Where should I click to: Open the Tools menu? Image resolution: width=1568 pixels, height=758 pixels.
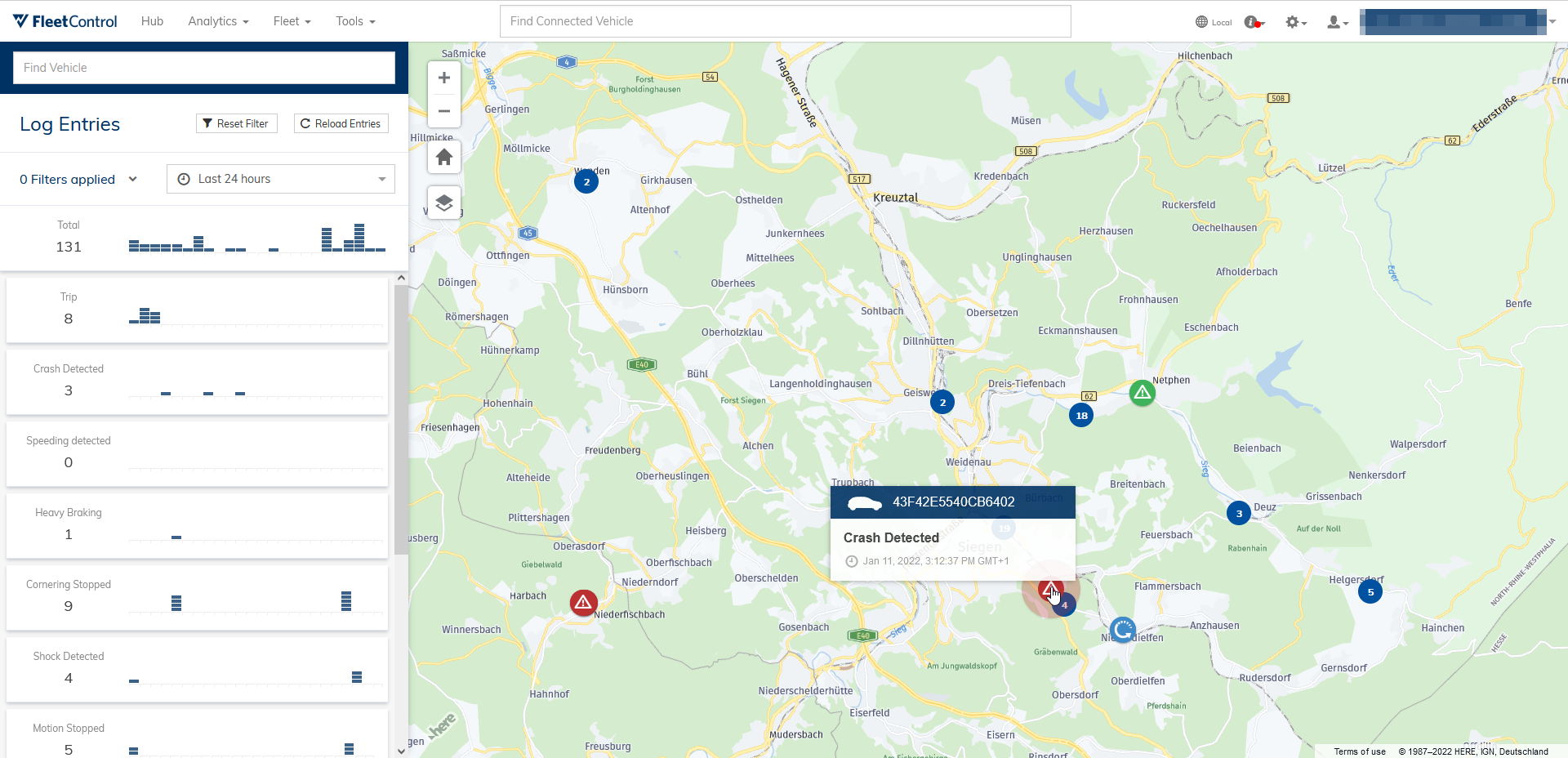(x=355, y=21)
